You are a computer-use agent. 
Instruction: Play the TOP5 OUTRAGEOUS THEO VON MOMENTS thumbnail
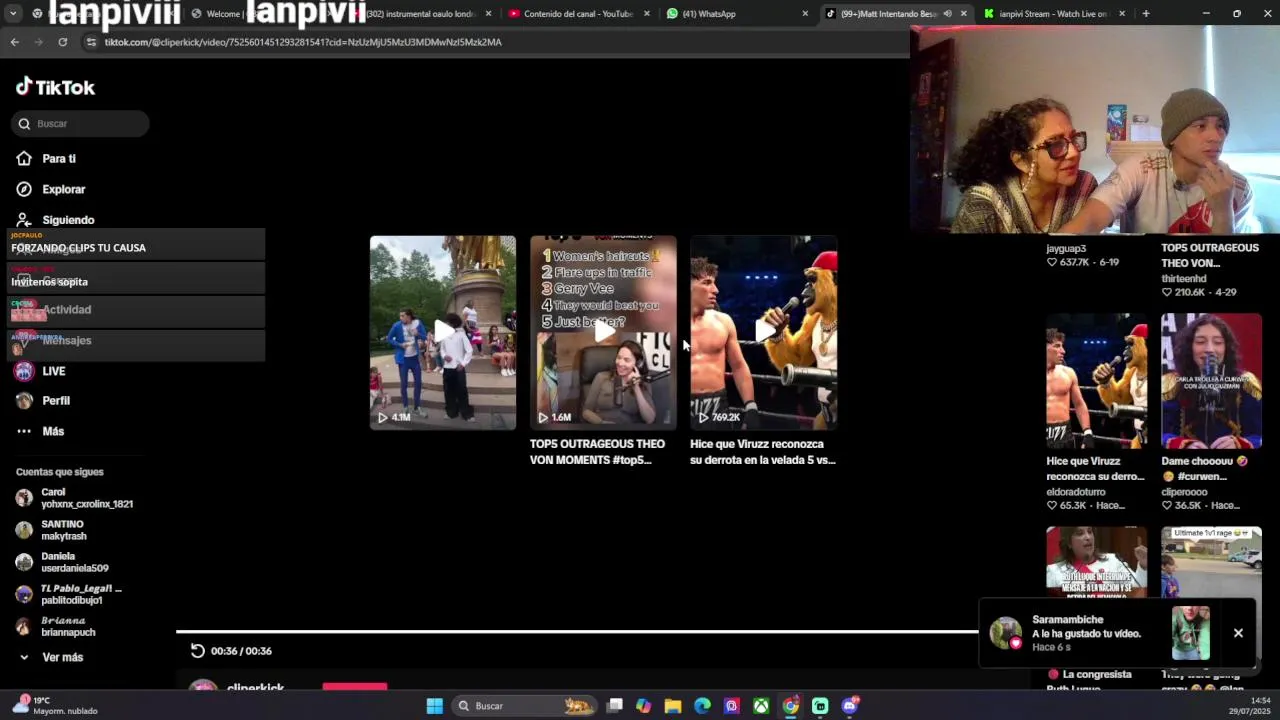pyautogui.click(x=603, y=333)
